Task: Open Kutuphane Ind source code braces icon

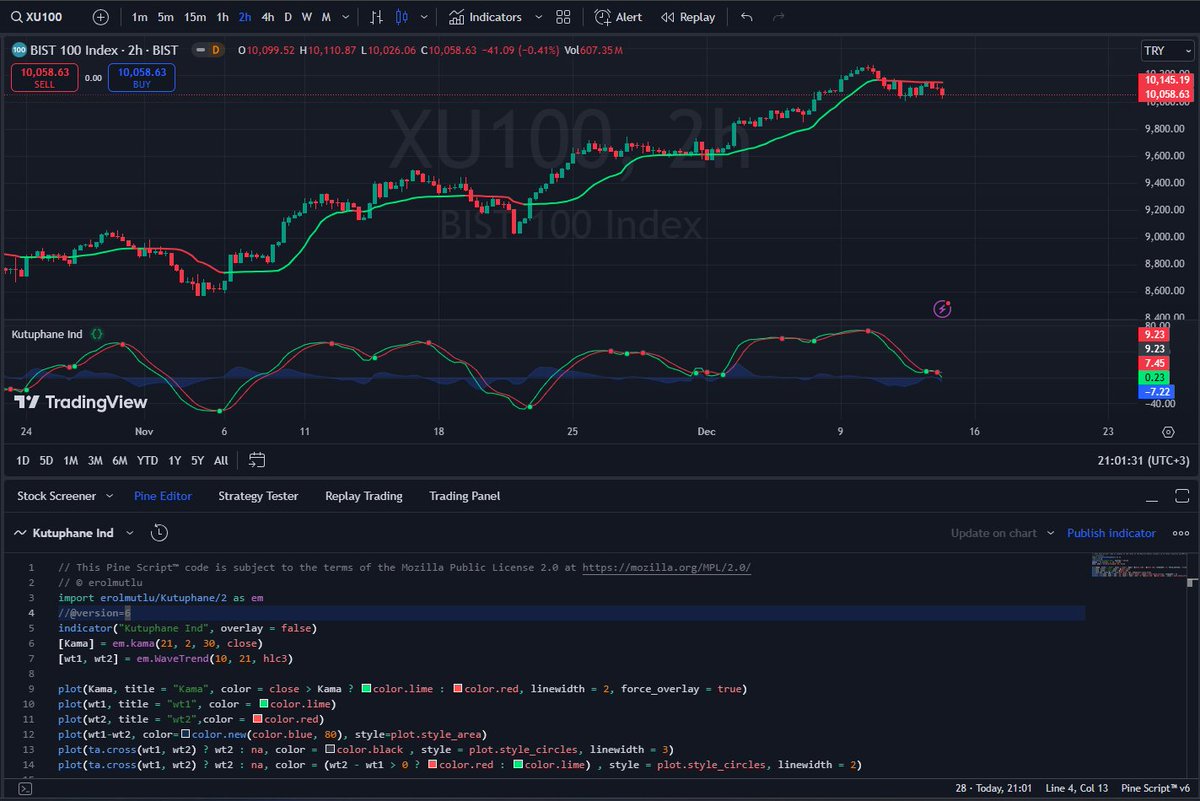Action: pyautogui.click(x=97, y=334)
